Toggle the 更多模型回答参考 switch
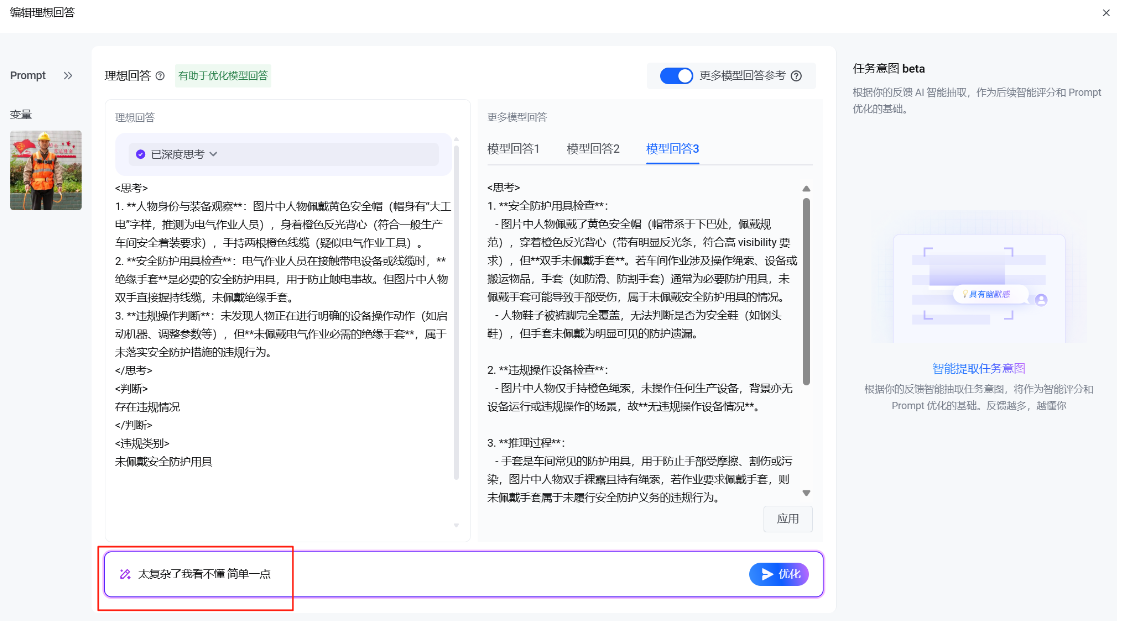 (x=676, y=75)
